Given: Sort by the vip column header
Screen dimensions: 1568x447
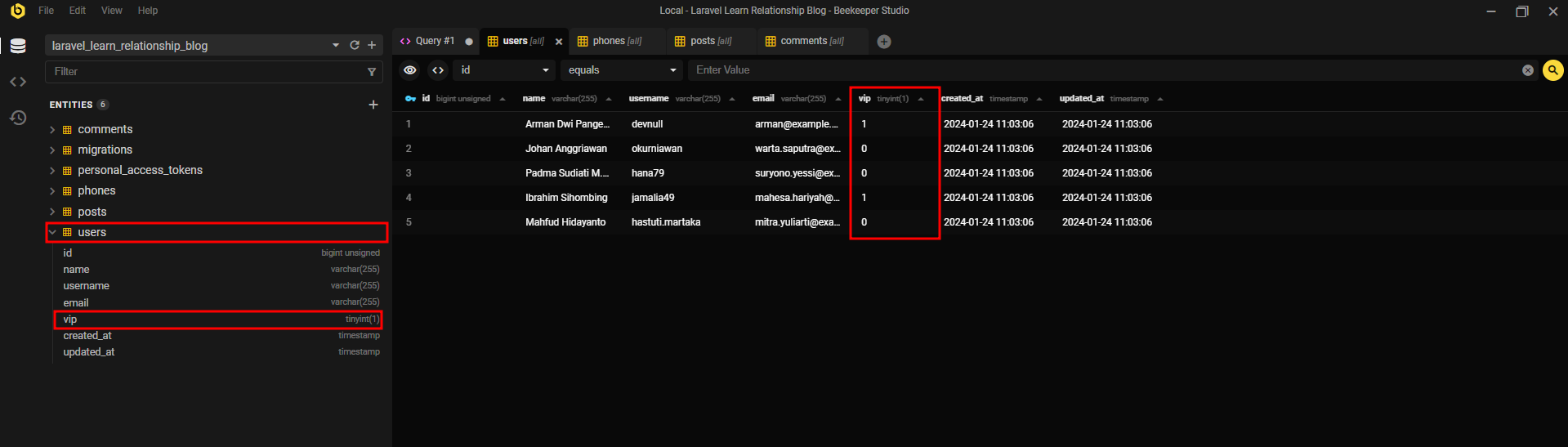Looking at the screenshot, I should (864, 99).
